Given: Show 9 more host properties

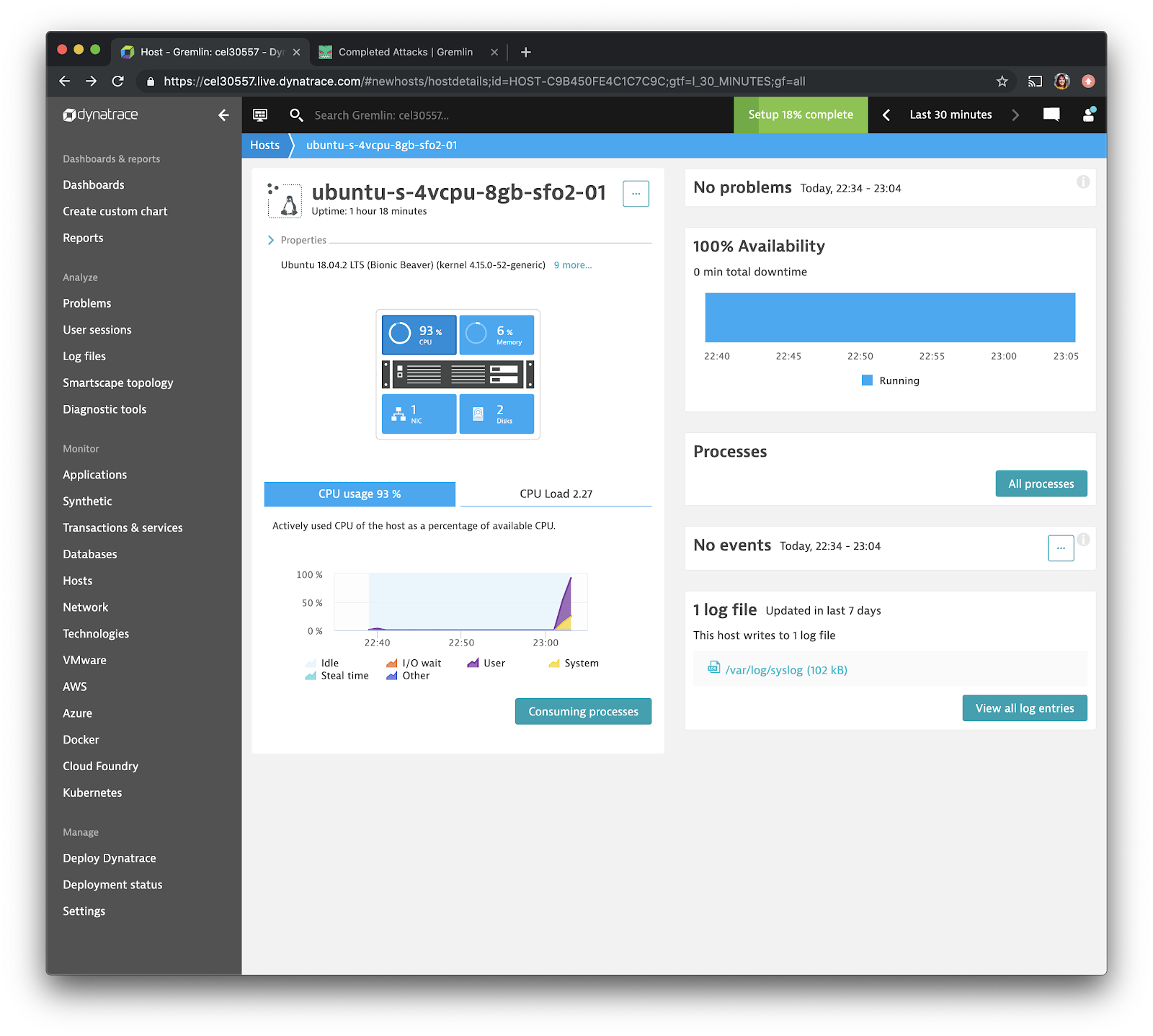Looking at the screenshot, I should [573, 265].
